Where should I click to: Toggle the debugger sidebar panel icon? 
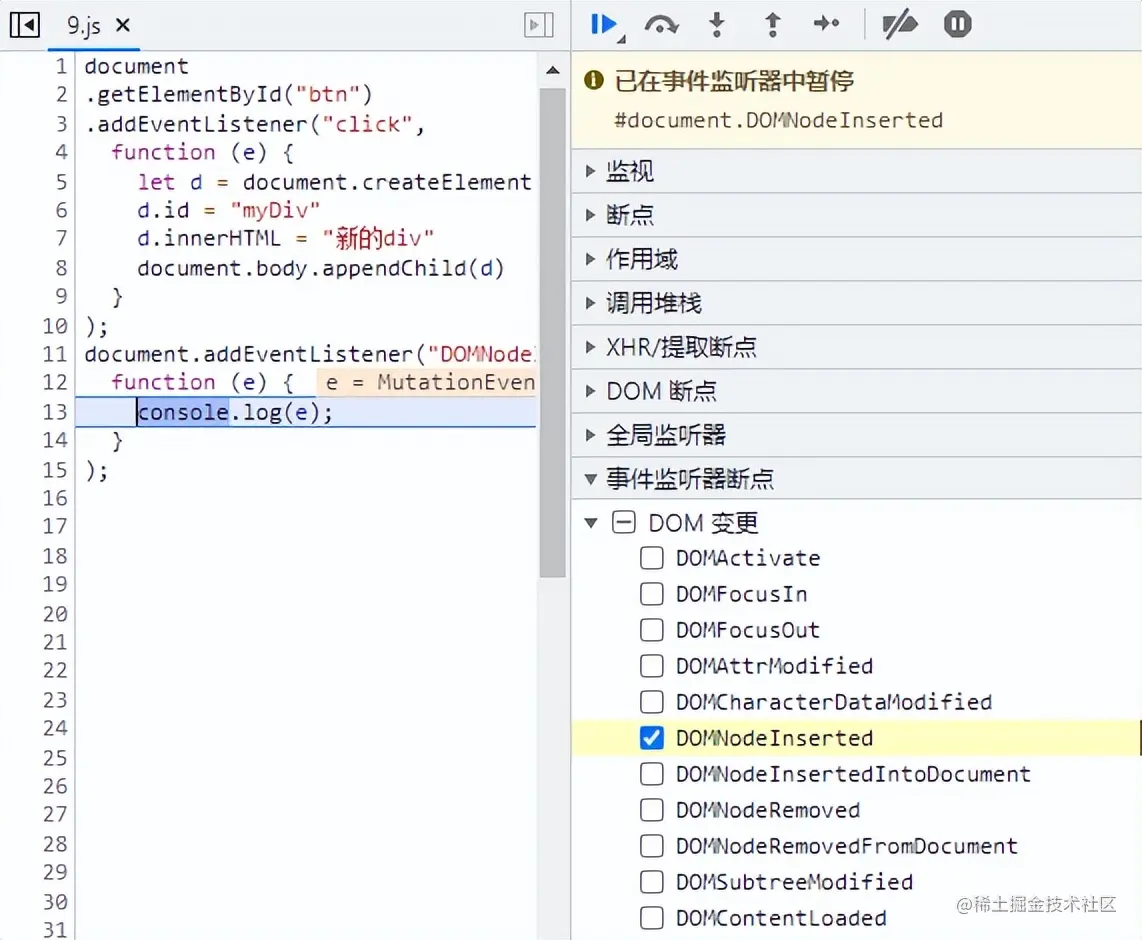[x=538, y=25]
